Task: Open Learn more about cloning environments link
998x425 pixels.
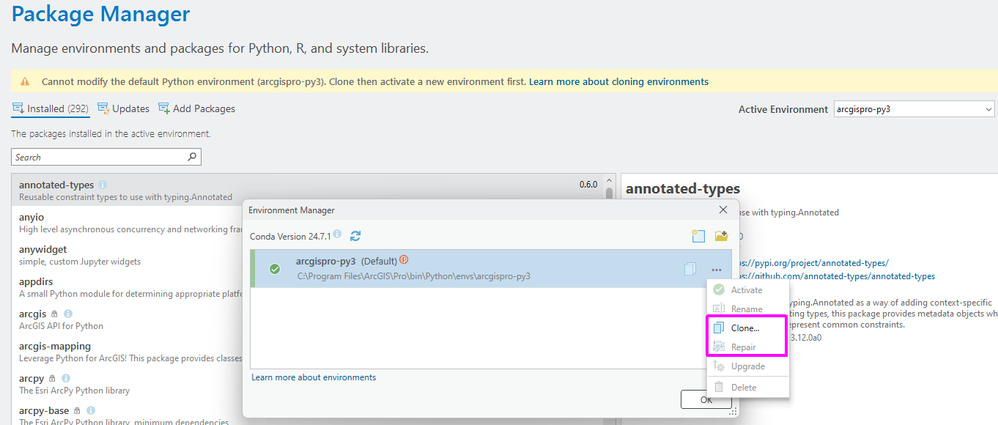Action: [619, 82]
